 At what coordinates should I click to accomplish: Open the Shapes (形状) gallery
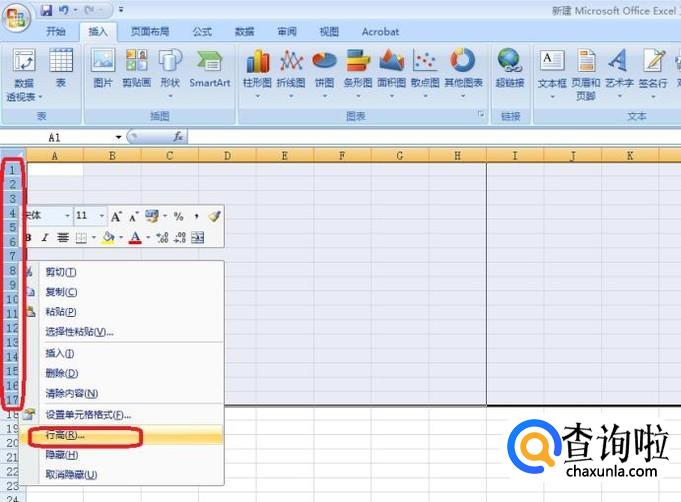[170, 73]
